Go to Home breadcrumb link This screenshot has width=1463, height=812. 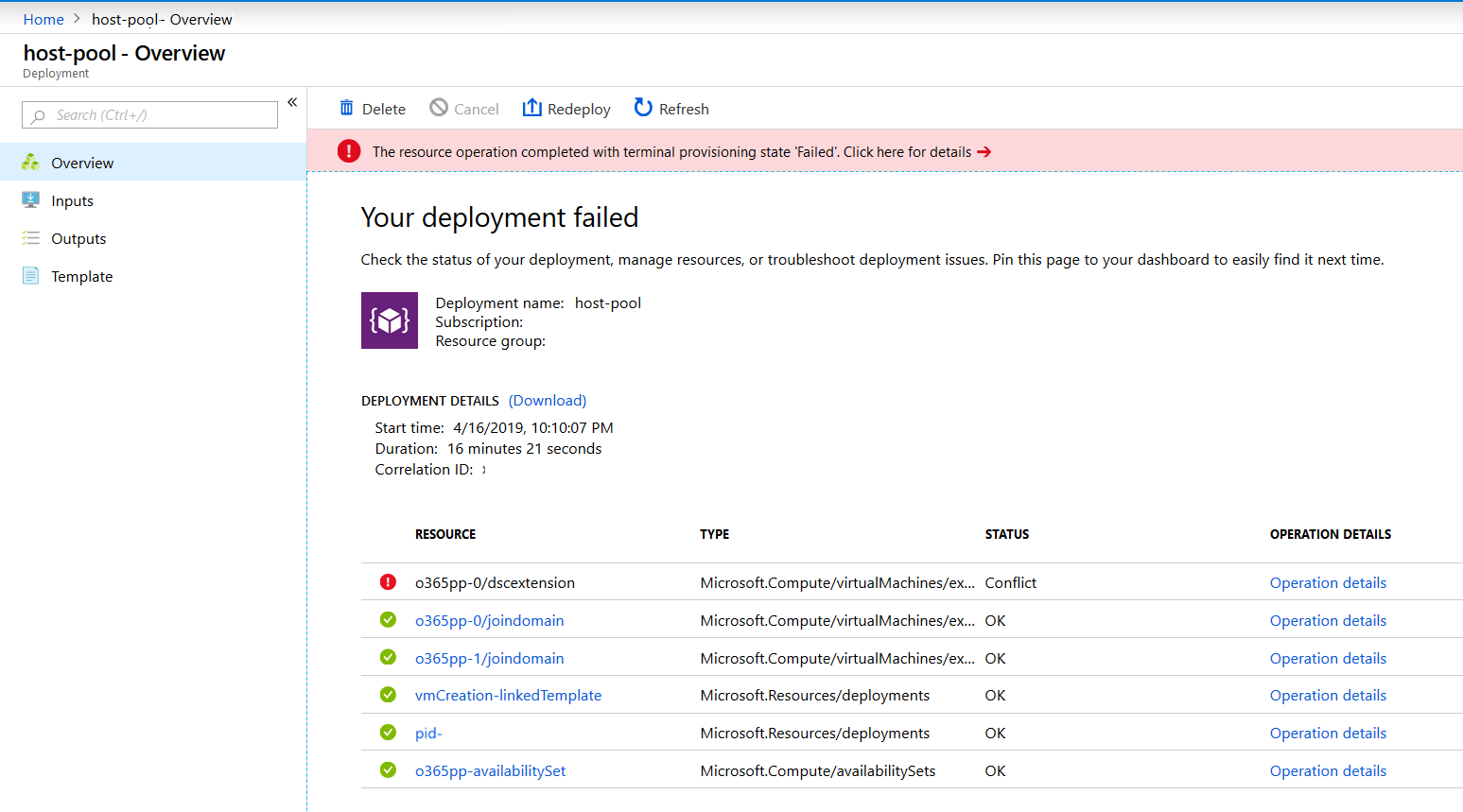pos(44,19)
